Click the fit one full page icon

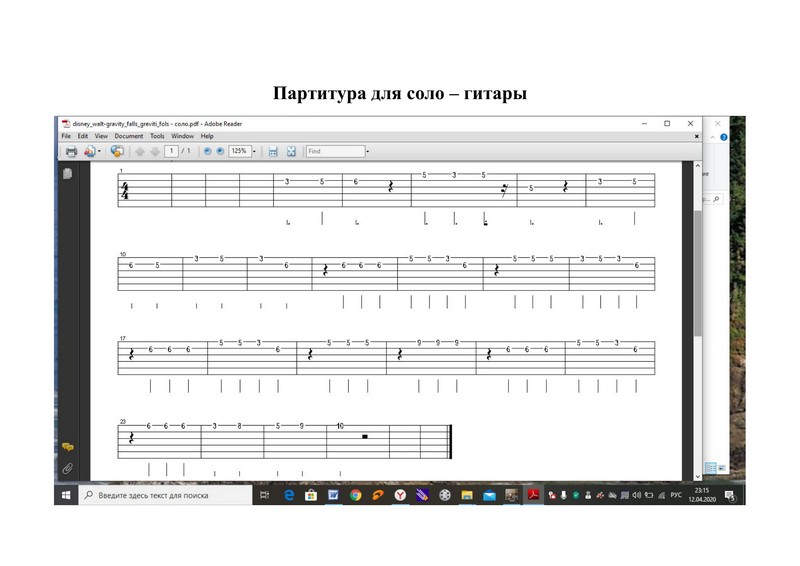pos(291,151)
